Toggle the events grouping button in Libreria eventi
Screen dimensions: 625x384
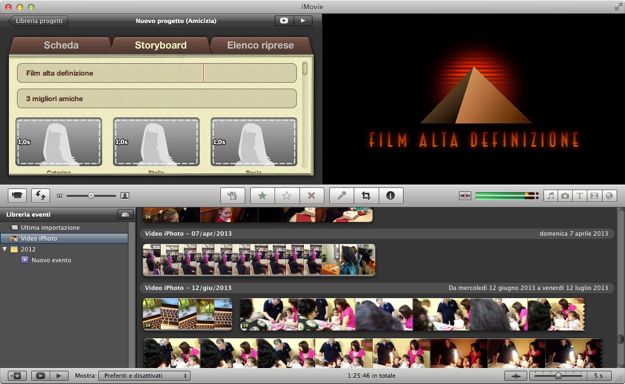coord(125,215)
